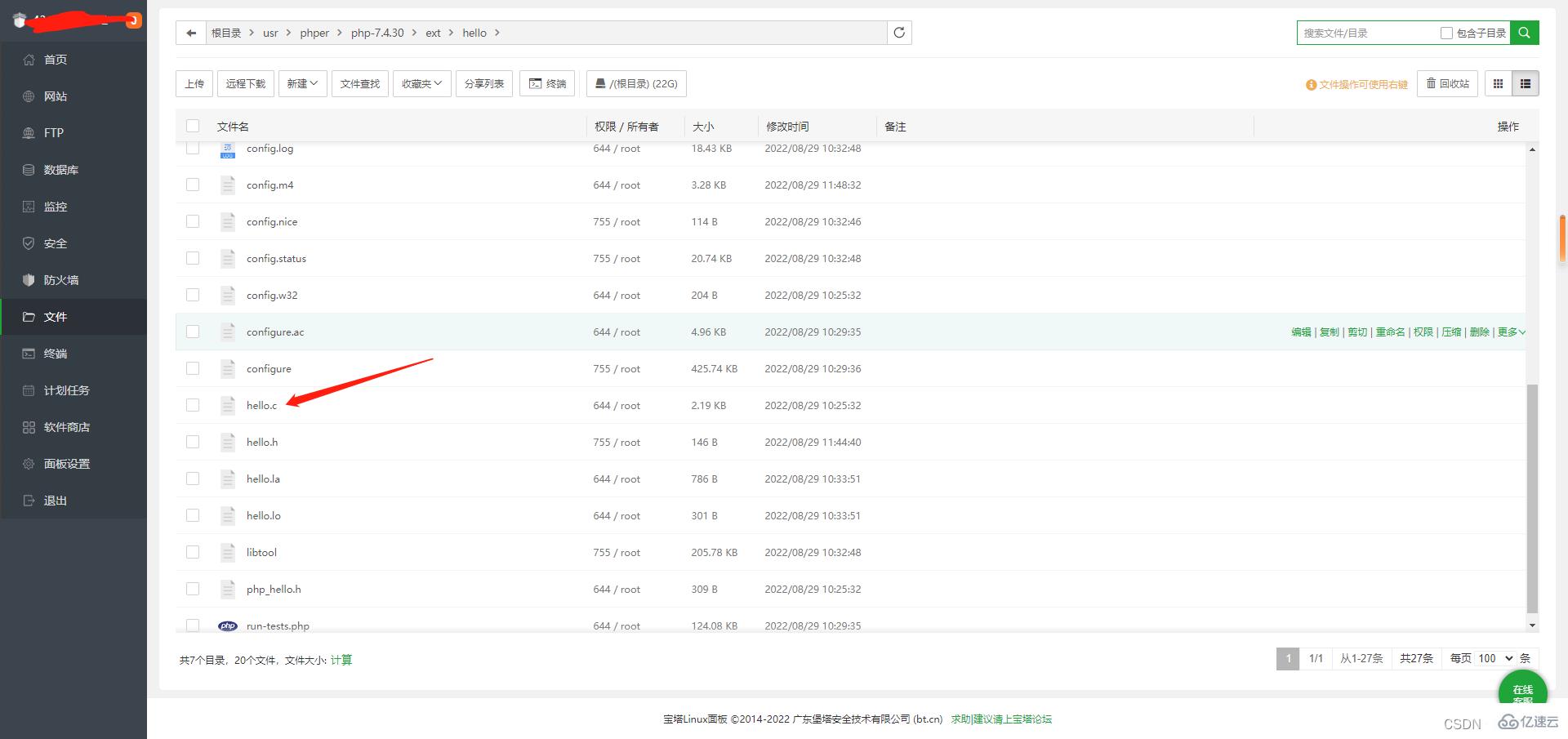
Task: Enable the 包含子目录 include subdirectories checkbox
Action: (x=1446, y=33)
